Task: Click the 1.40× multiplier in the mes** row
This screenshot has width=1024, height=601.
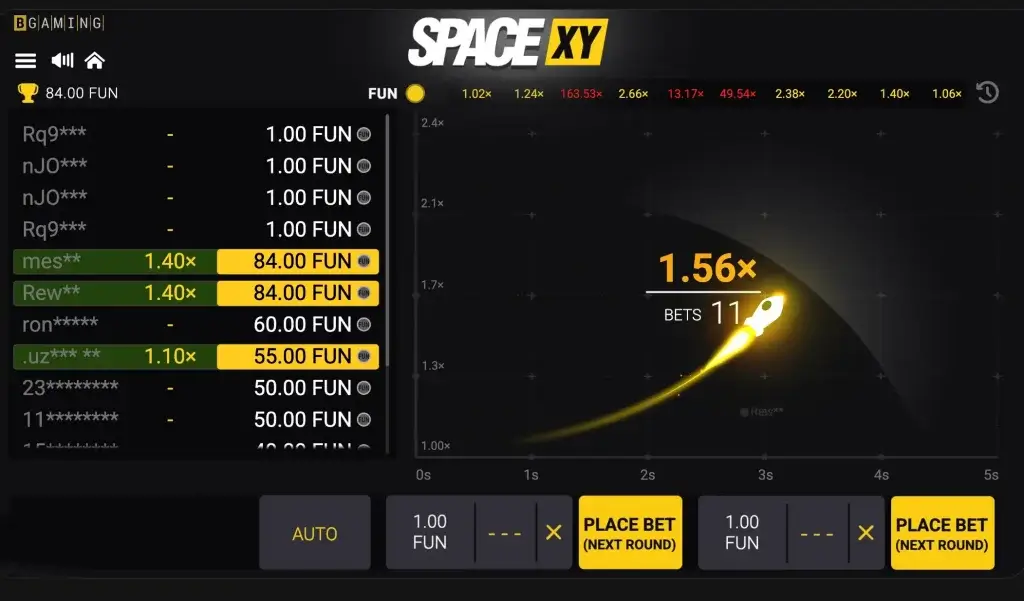Action: (170, 261)
